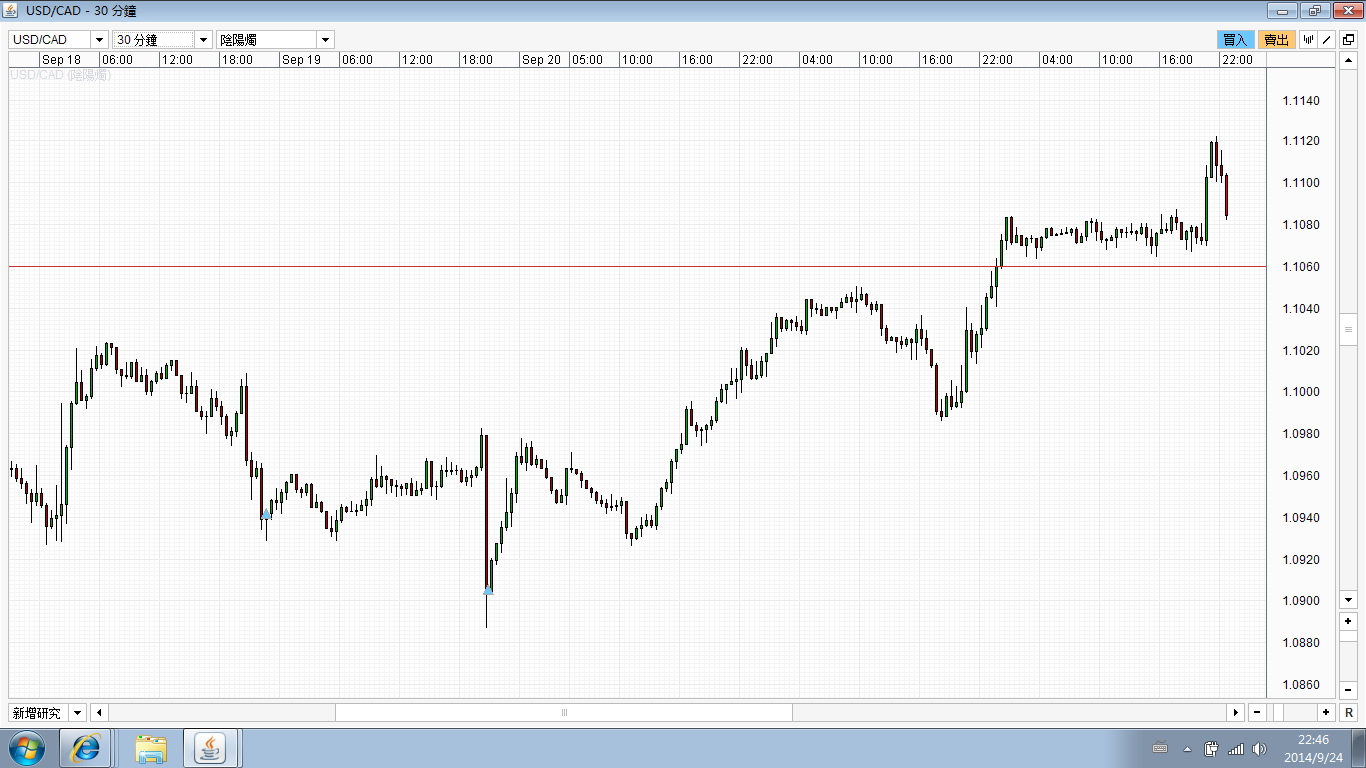Click the 新增研究 add study button
The height and width of the screenshot is (768, 1366).
click(38, 713)
